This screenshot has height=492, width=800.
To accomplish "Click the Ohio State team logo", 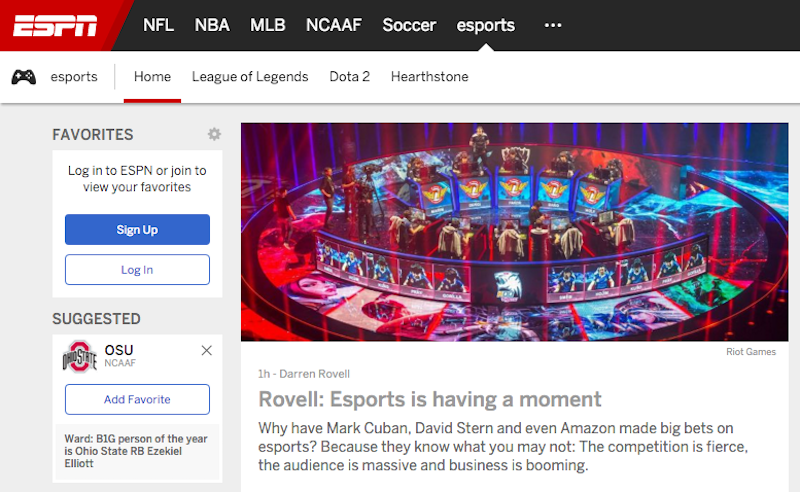I will (80, 357).
